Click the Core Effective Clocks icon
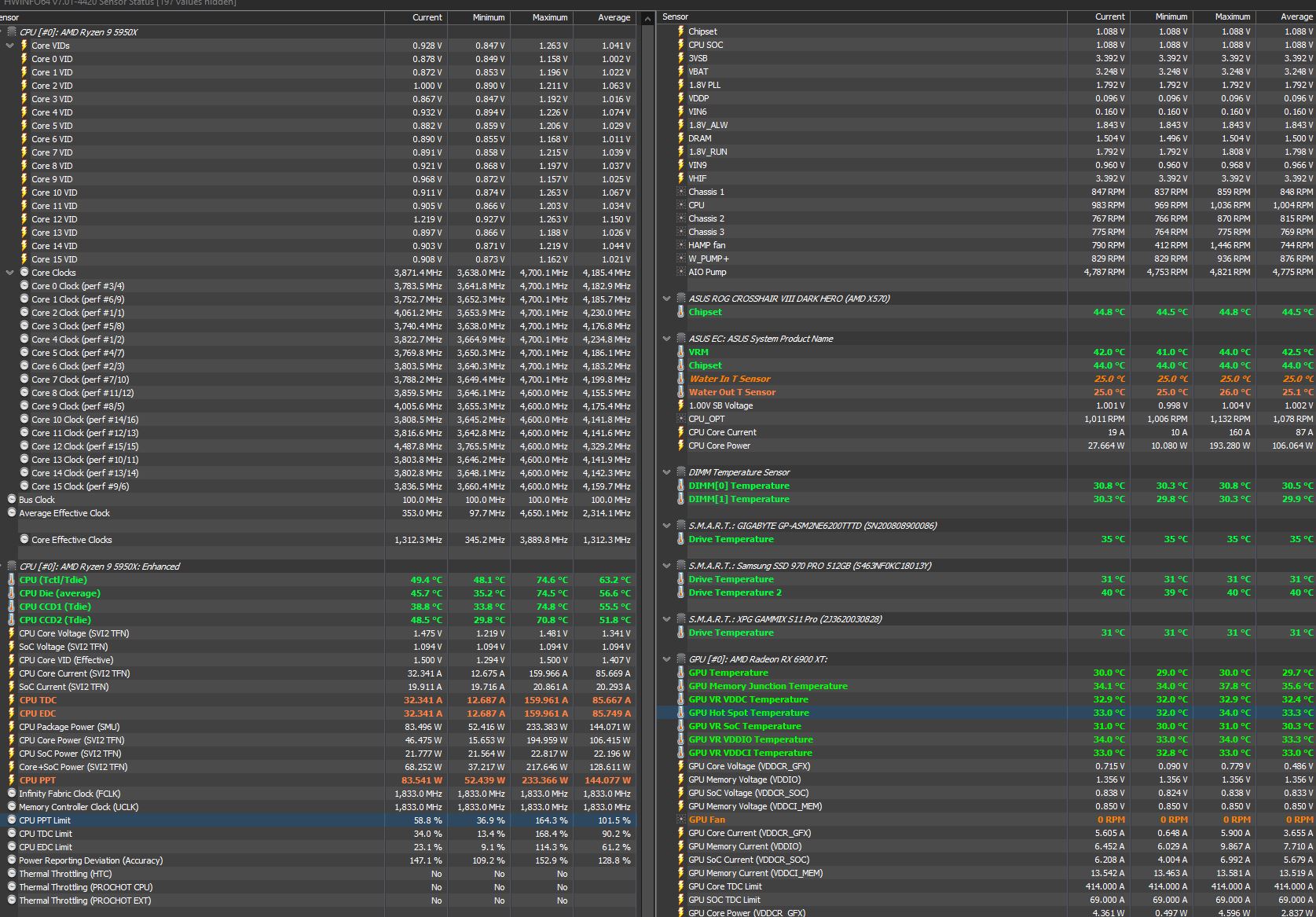 click(24, 540)
